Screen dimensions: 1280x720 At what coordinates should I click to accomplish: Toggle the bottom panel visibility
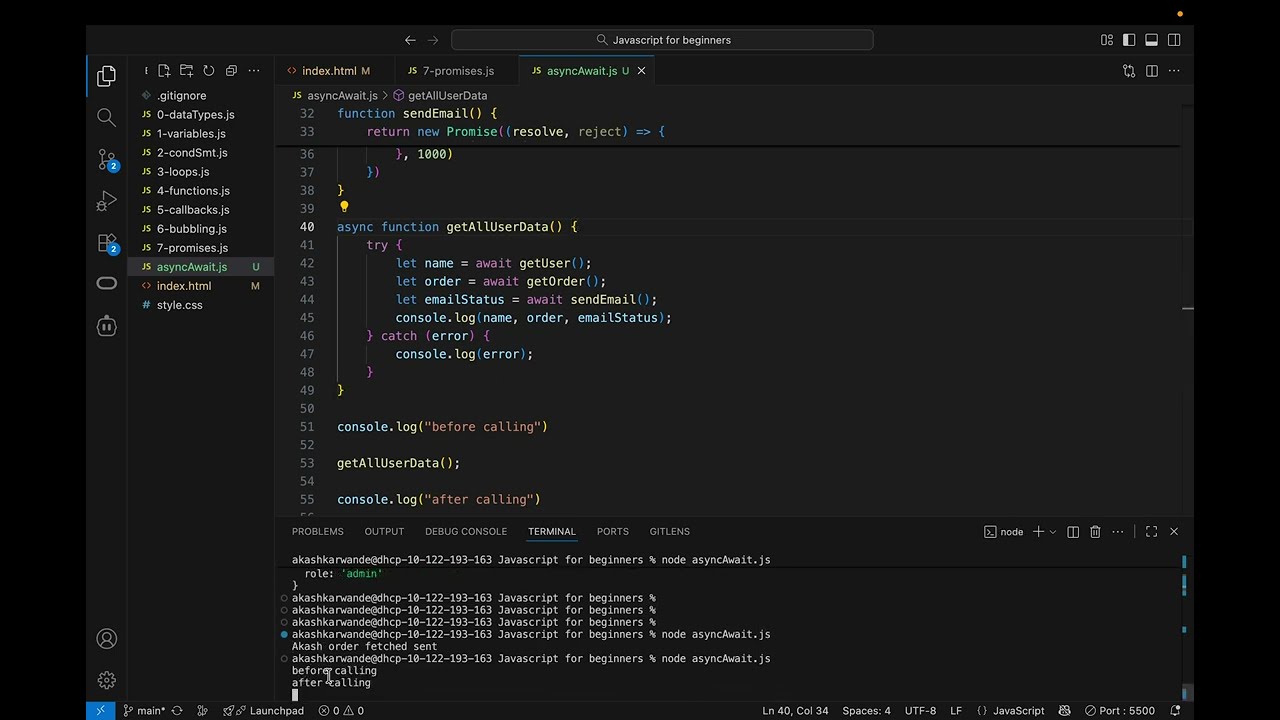coord(1151,40)
